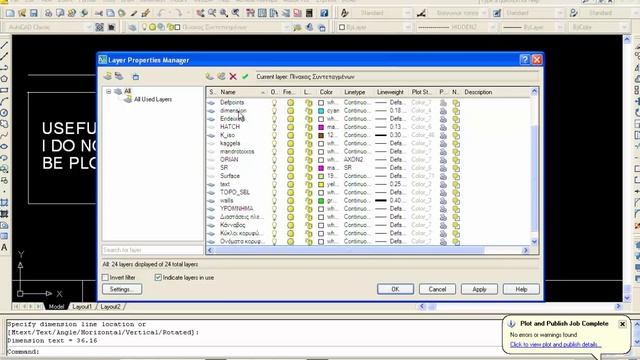The image size is (640, 360).
Task: Click New Group Filter icon in Layer Manager
Action: pyautogui.click(x=119, y=76)
